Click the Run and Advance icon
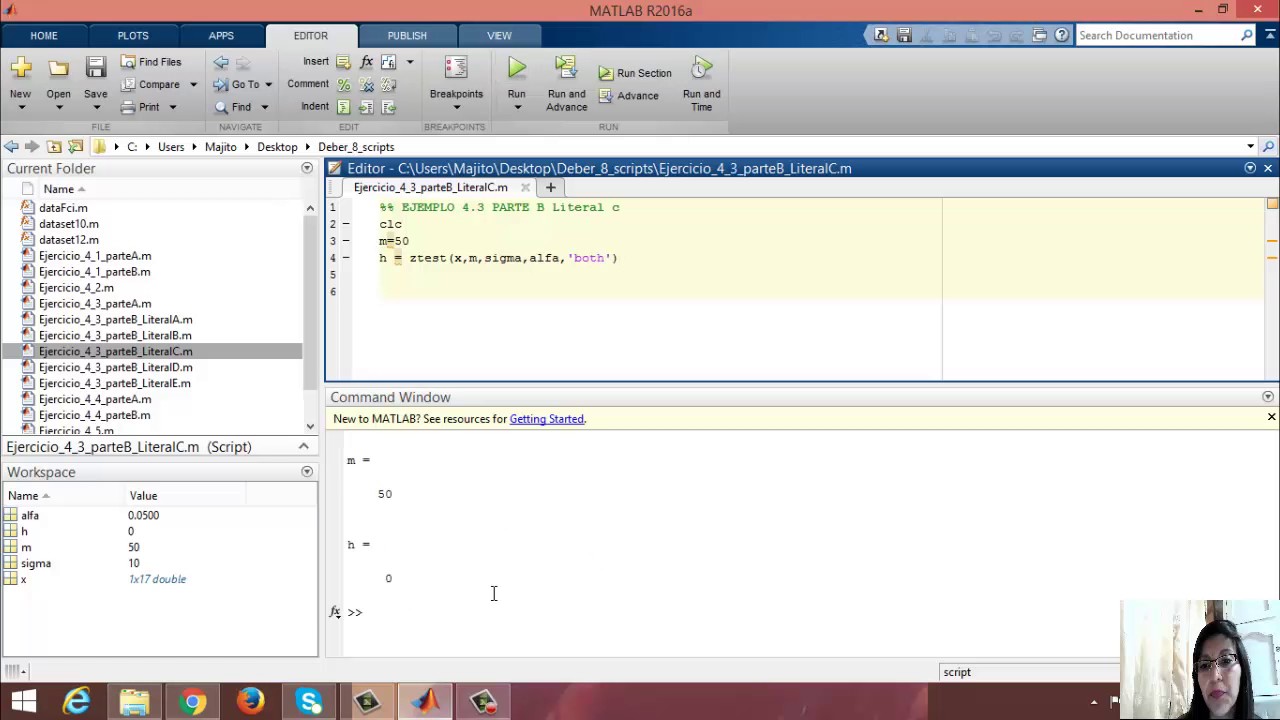 click(566, 68)
